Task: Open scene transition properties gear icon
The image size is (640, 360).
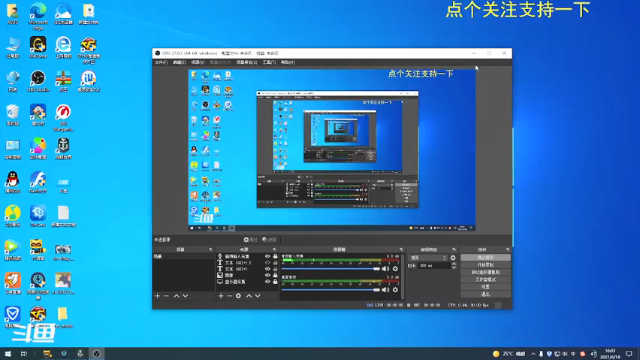Action: coord(453,258)
